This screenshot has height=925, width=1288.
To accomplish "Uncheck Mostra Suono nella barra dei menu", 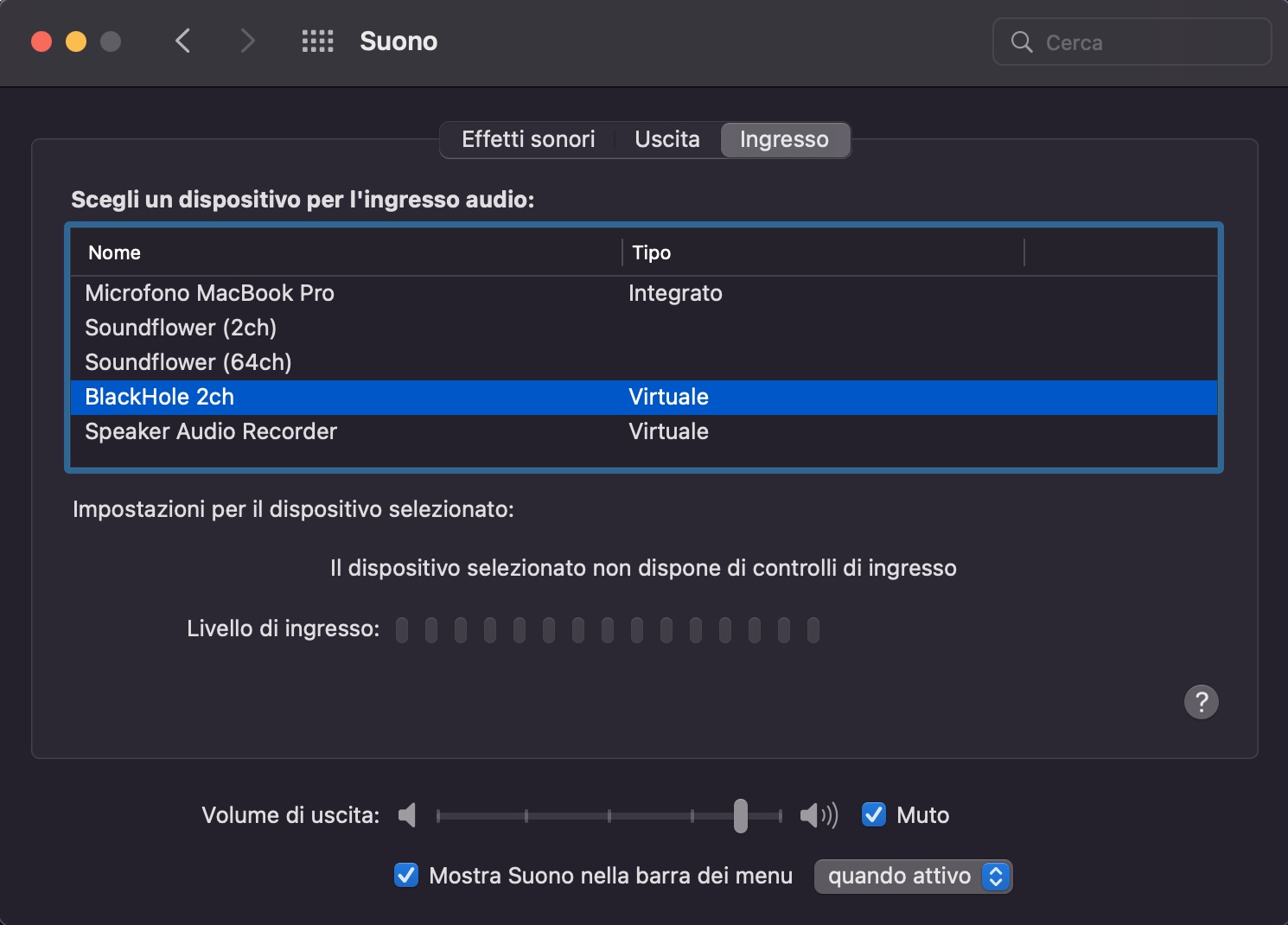I will (x=406, y=875).
